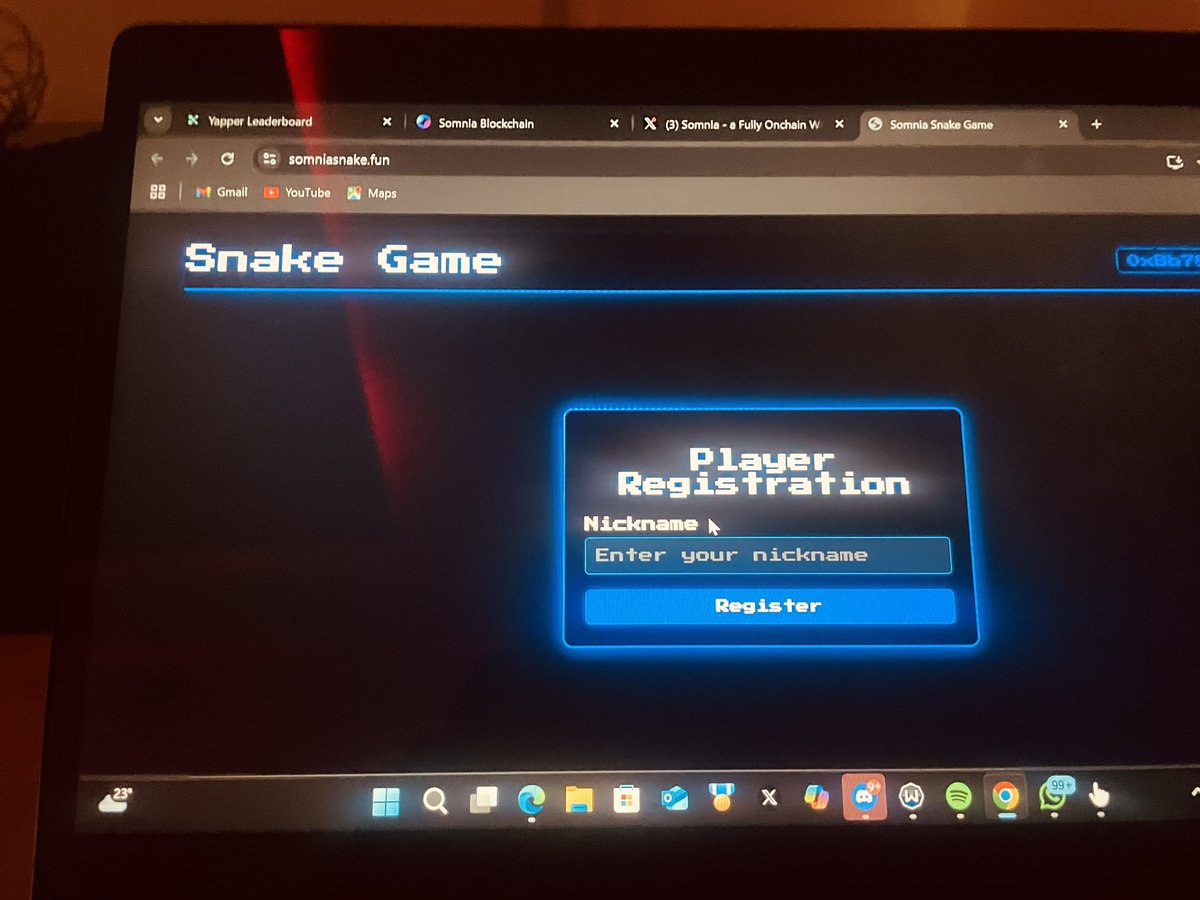Image resolution: width=1200 pixels, height=900 pixels.
Task: Open File Explorer folder icon
Action: point(579,800)
